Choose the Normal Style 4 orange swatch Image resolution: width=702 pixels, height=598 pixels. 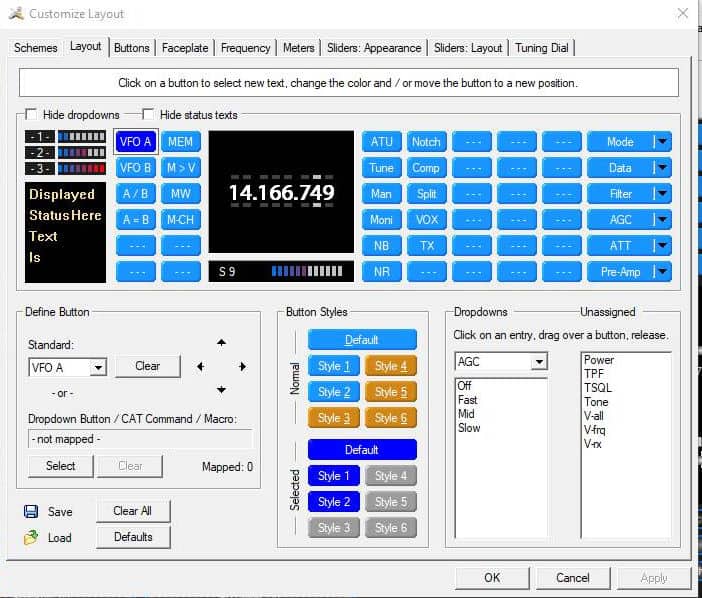click(391, 366)
